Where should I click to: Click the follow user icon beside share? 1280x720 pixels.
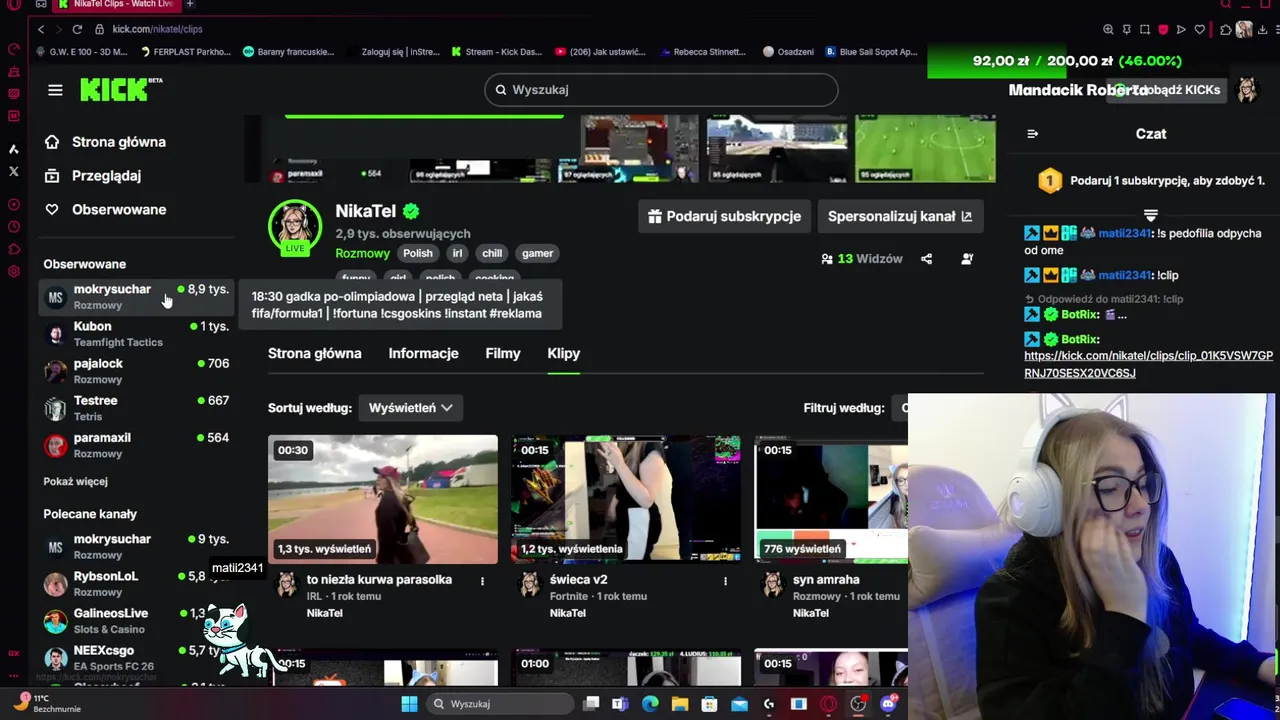coord(967,259)
